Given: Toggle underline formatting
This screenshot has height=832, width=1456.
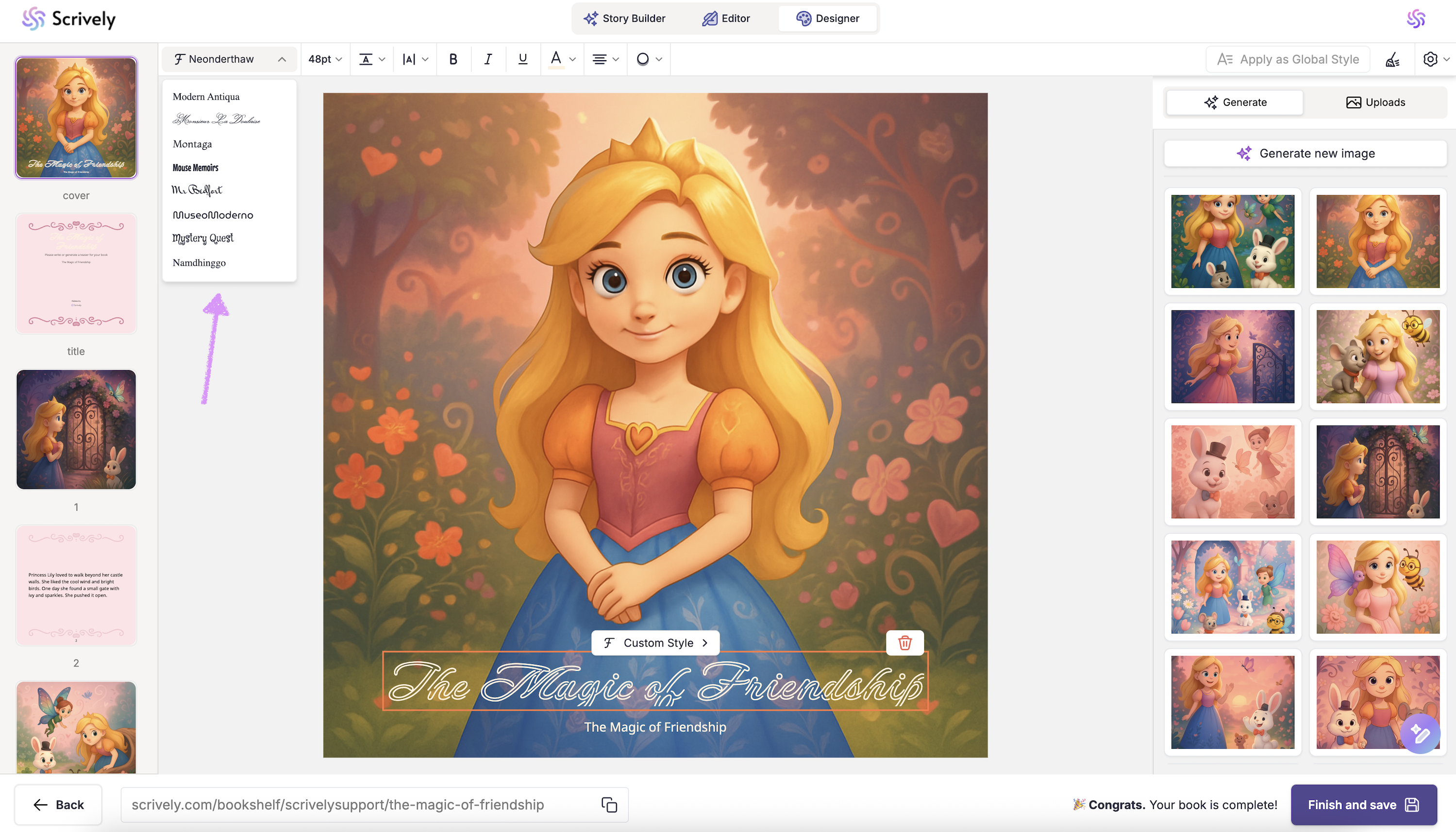Looking at the screenshot, I should pos(522,59).
